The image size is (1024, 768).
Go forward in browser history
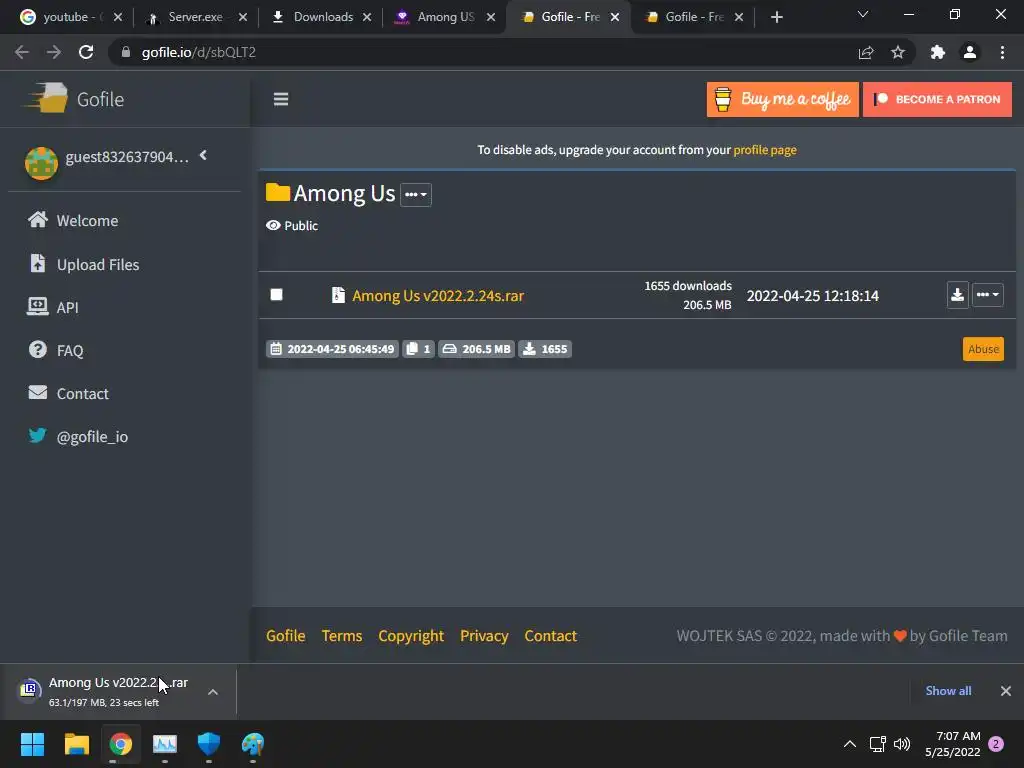tap(54, 52)
